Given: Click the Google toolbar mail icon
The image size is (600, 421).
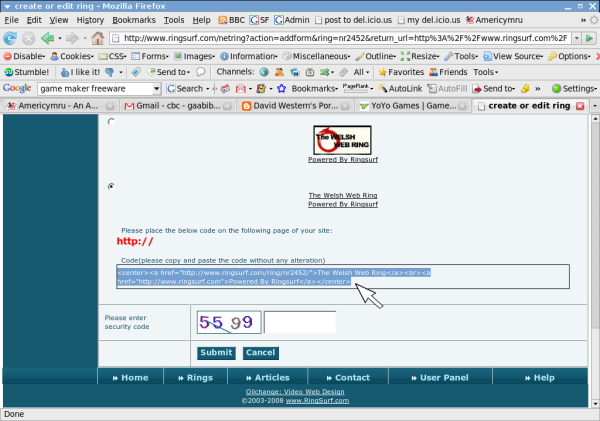Looking at the screenshot, I should pyautogui.click(x=241, y=89).
